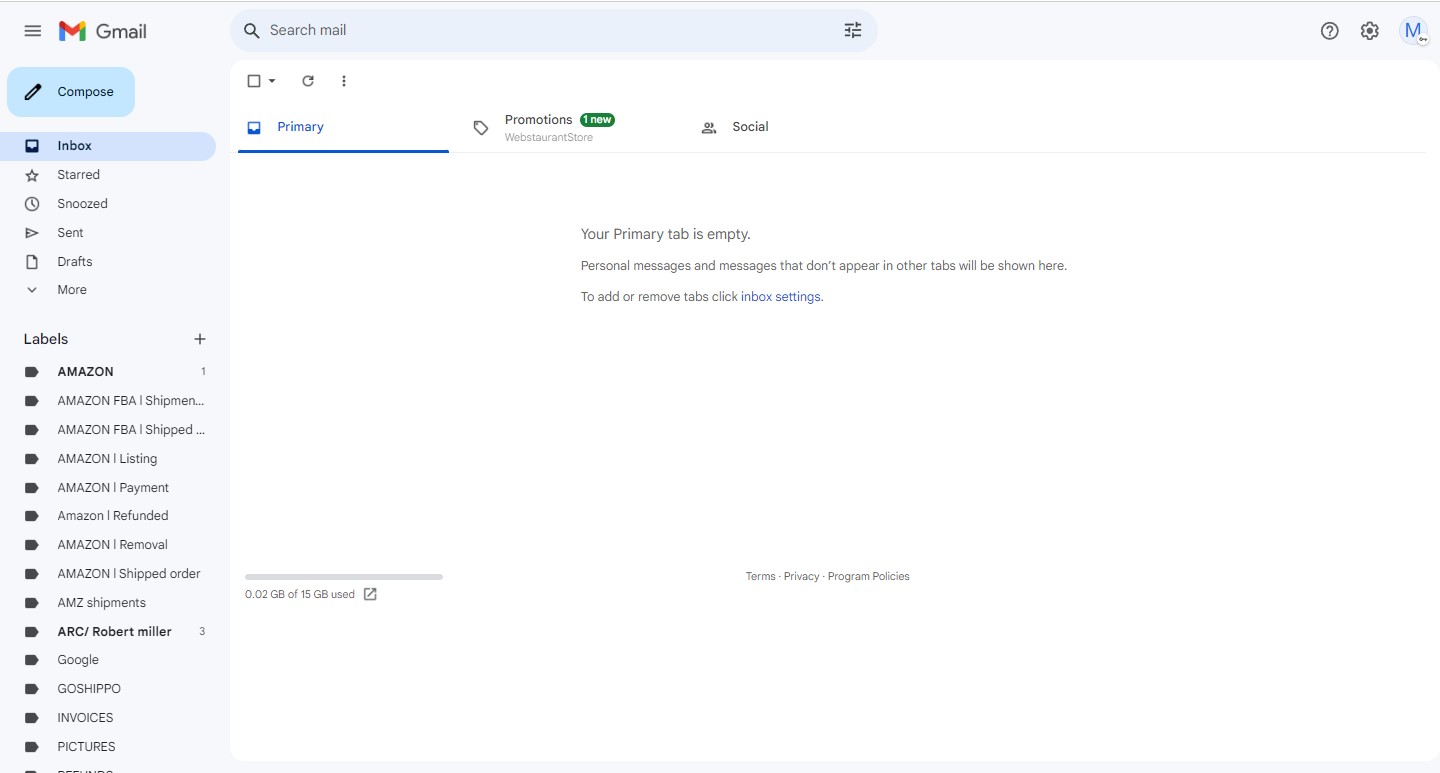Screen dimensions: 1440x773
Task: Open the More options three-dot menu
Action: (344, 81)
